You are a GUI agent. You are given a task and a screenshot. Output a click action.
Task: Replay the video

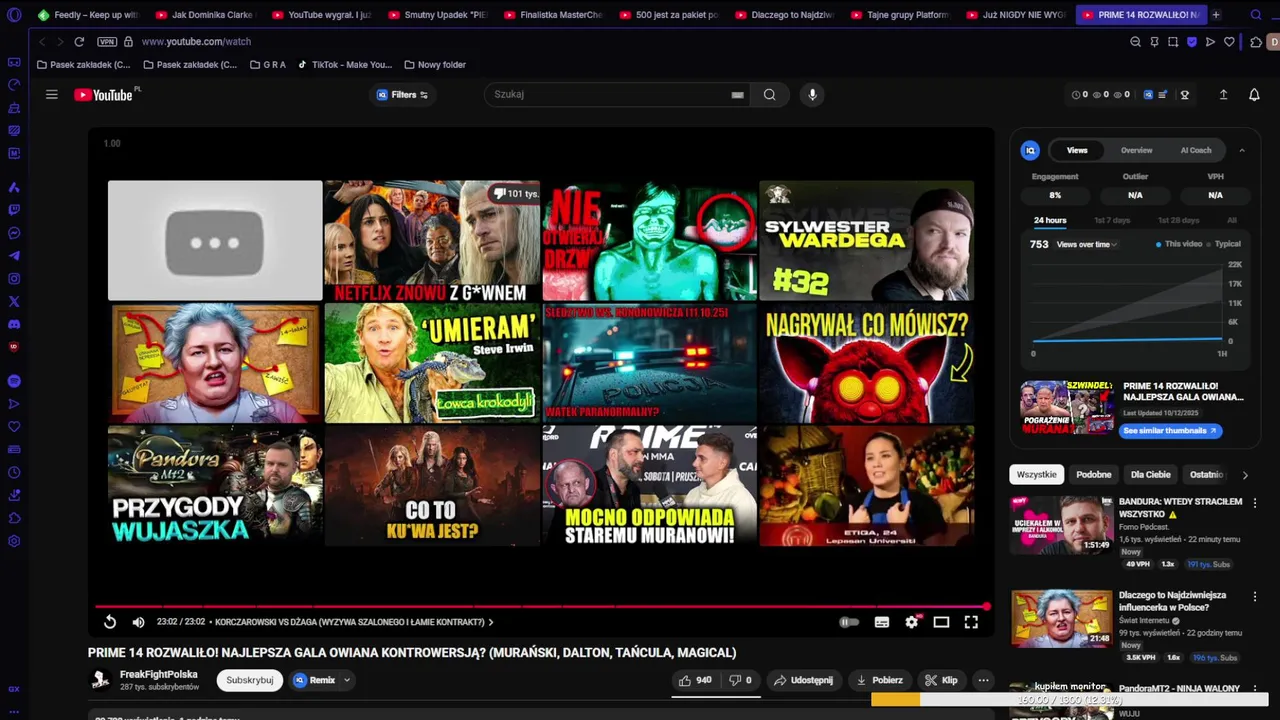click(x=110, y=622)
